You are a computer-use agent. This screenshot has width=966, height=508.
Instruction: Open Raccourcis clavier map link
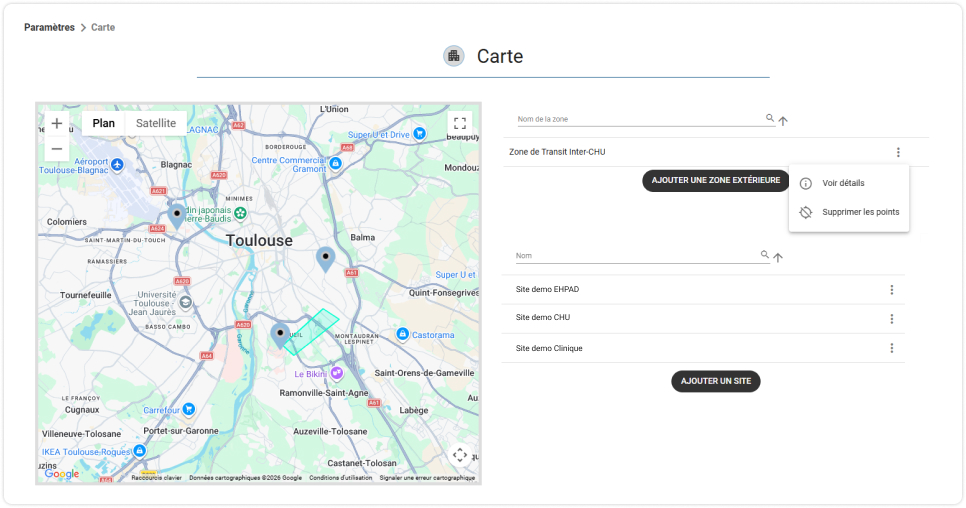pyautogui.click(x=156, y=478)
